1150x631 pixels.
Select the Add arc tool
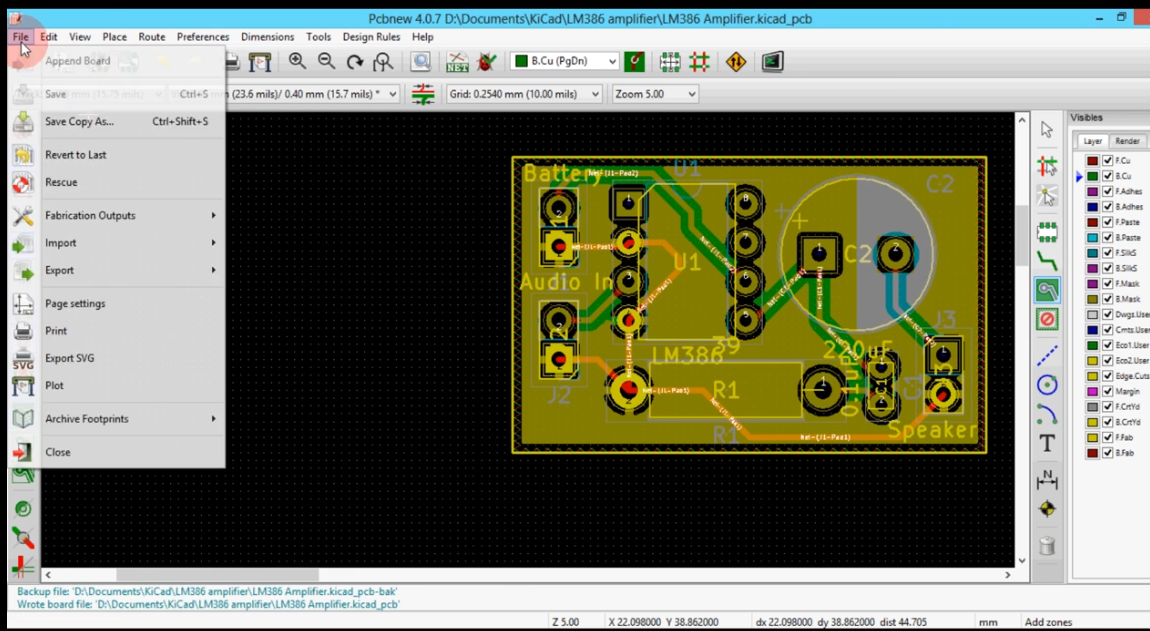[1047, 414]
